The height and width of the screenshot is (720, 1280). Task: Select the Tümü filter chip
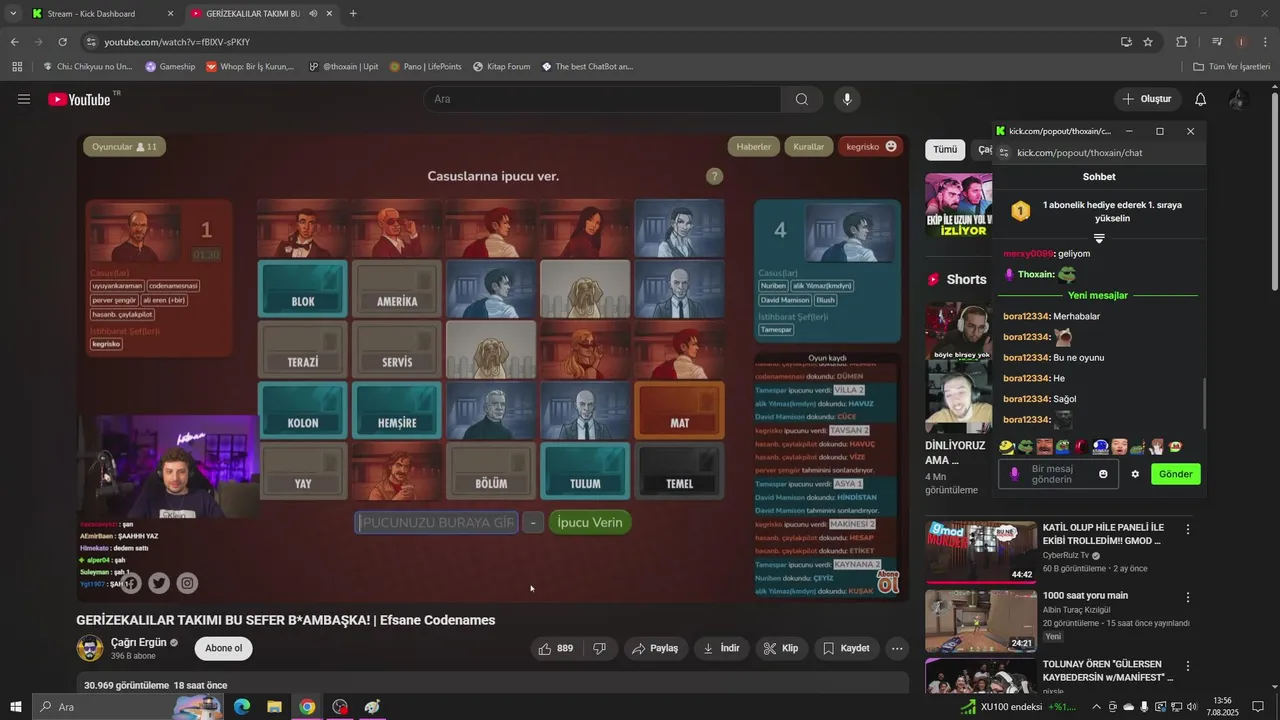[x=945, y=149]
